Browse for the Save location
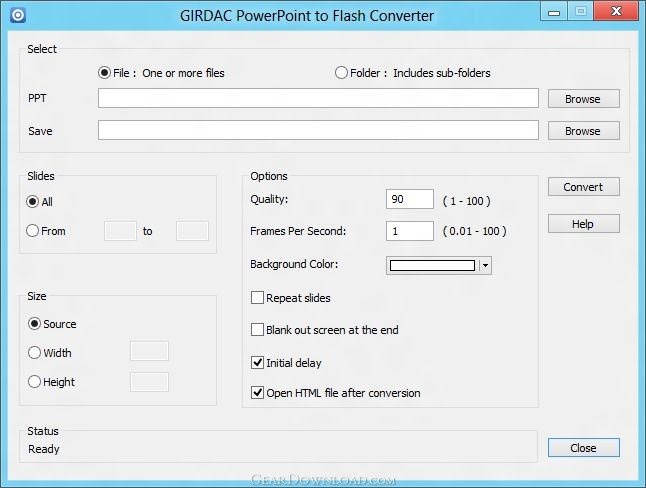 click(583, 131)
